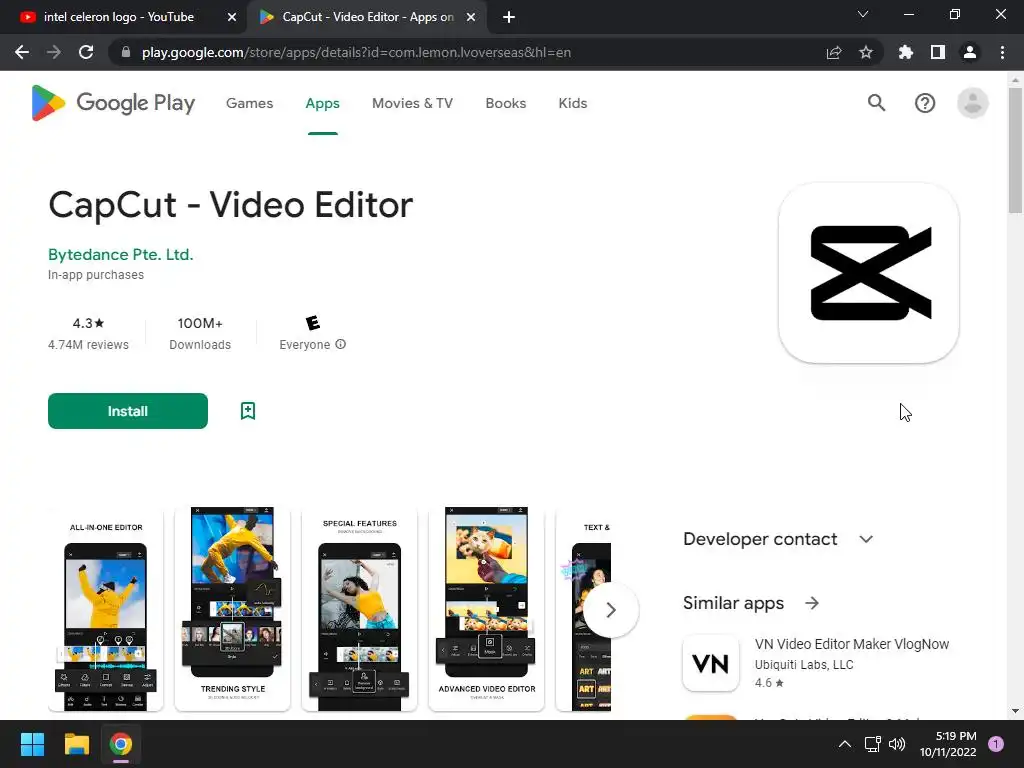The image size is (1024, 768).
Task: Open Chrome profile icon
Action: 970,52
